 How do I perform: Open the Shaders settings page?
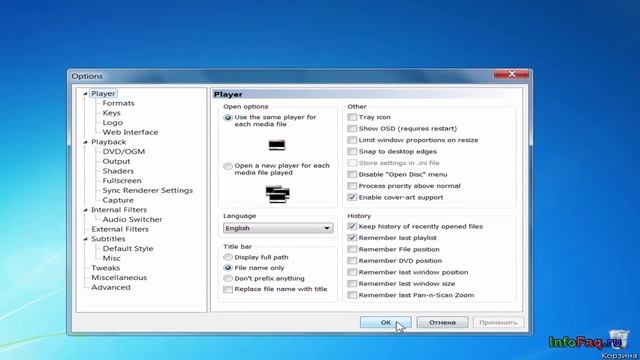pos(118,171)
